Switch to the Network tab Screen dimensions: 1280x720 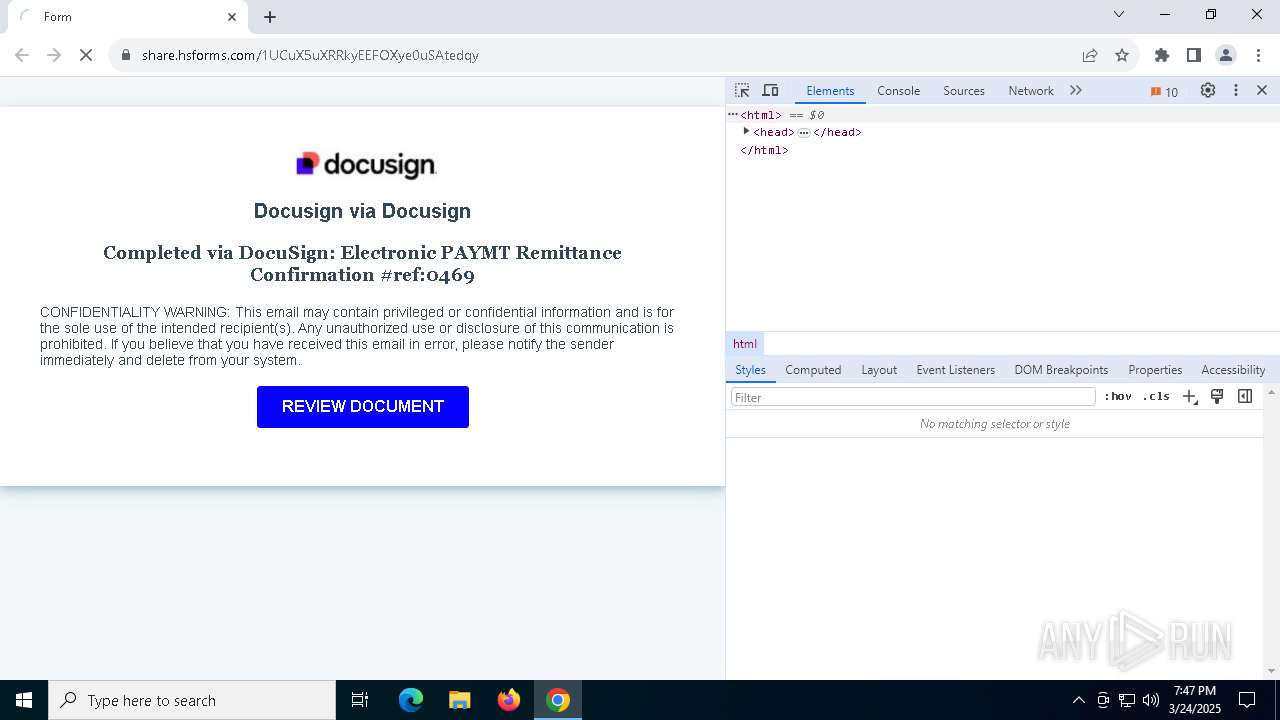tap(1031, 90)
